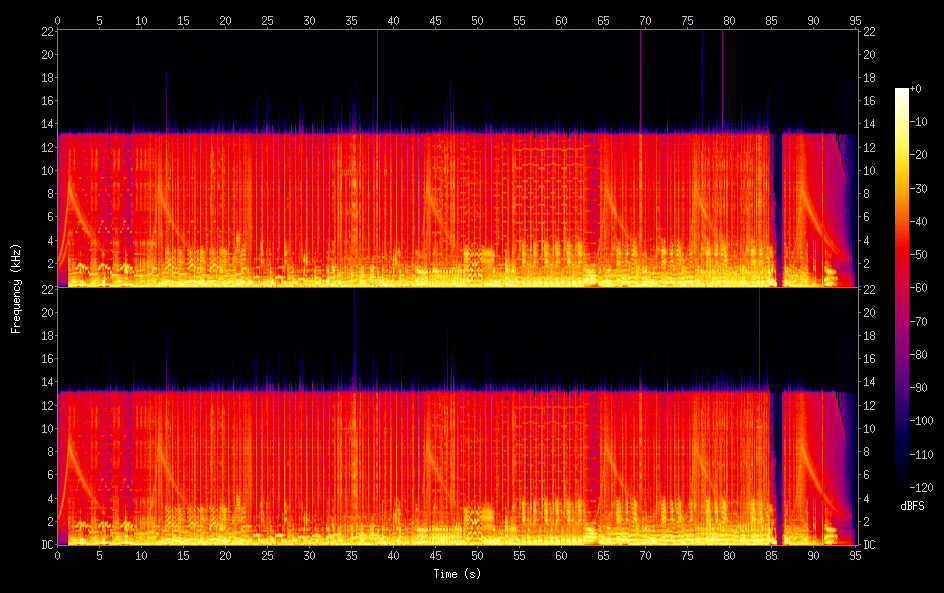The height and width of the screenshot is (593, 944).
Task: Click the "95" tick on the bottom time axis
Action: 855,555
